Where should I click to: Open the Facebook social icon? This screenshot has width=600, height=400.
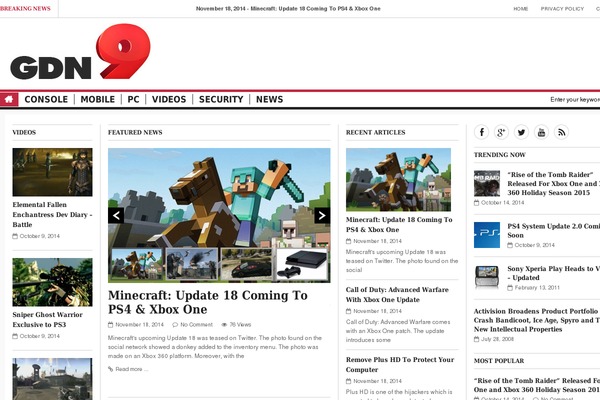[481, 132]
